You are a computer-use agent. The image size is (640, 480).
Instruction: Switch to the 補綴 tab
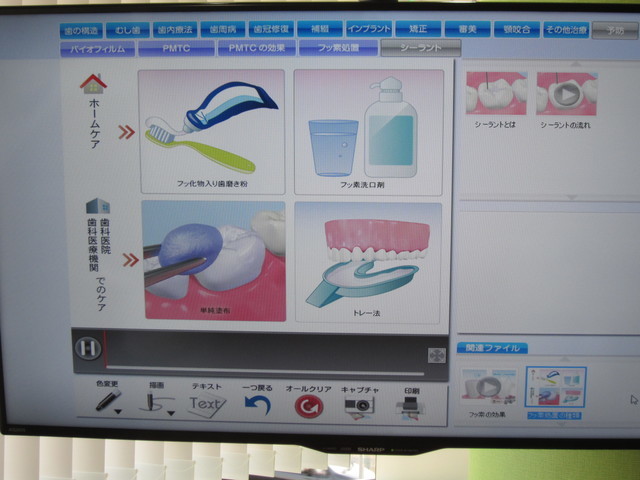[320, 29]
